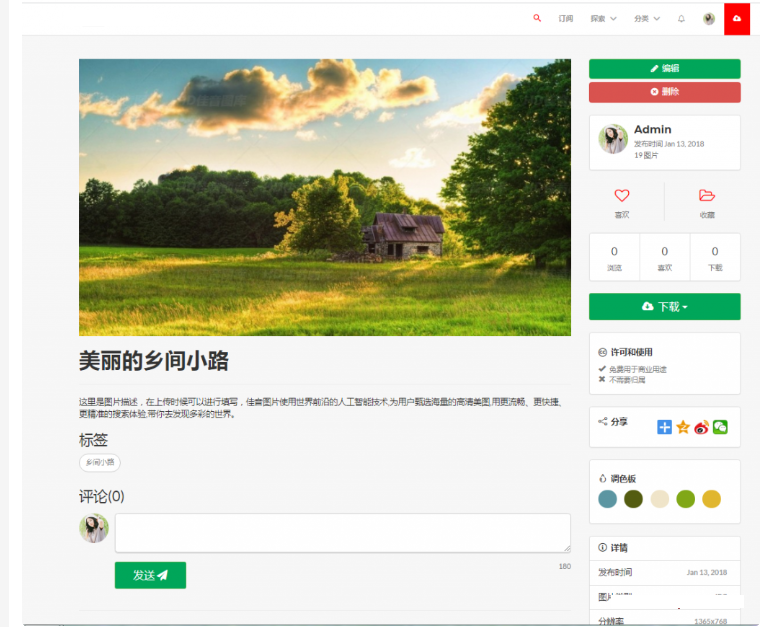770x627 pixels.
Task: Share to WeChat icon
Action: [720, 427]
